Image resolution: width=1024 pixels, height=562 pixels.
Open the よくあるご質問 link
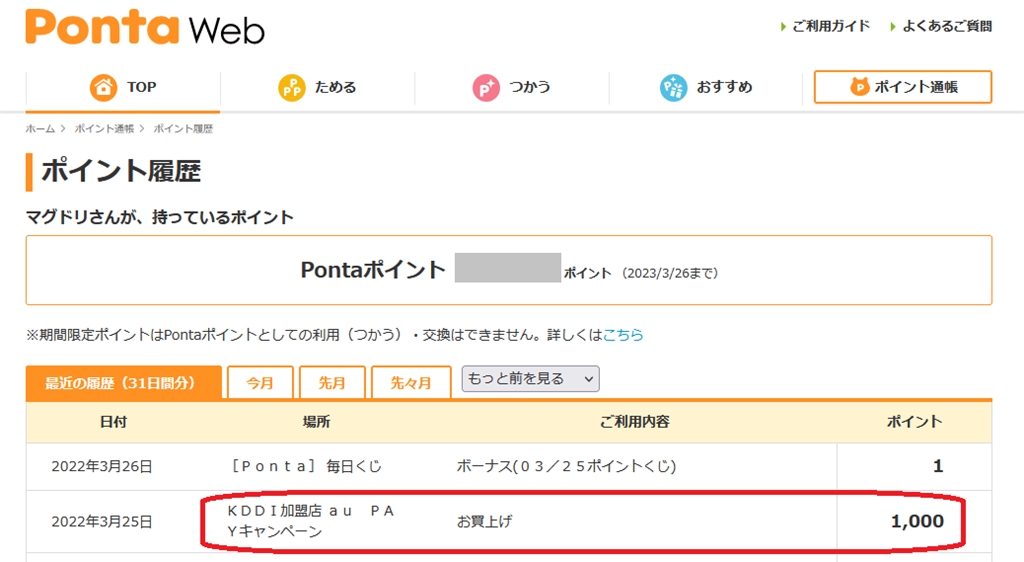point(941,26)
